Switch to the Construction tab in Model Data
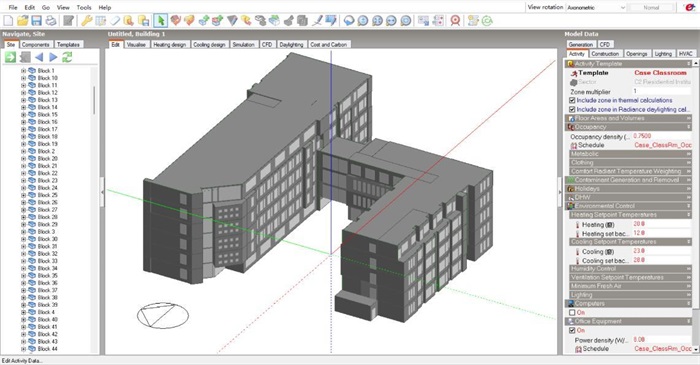Screen dimensions: 700x365 coord(605,54)
